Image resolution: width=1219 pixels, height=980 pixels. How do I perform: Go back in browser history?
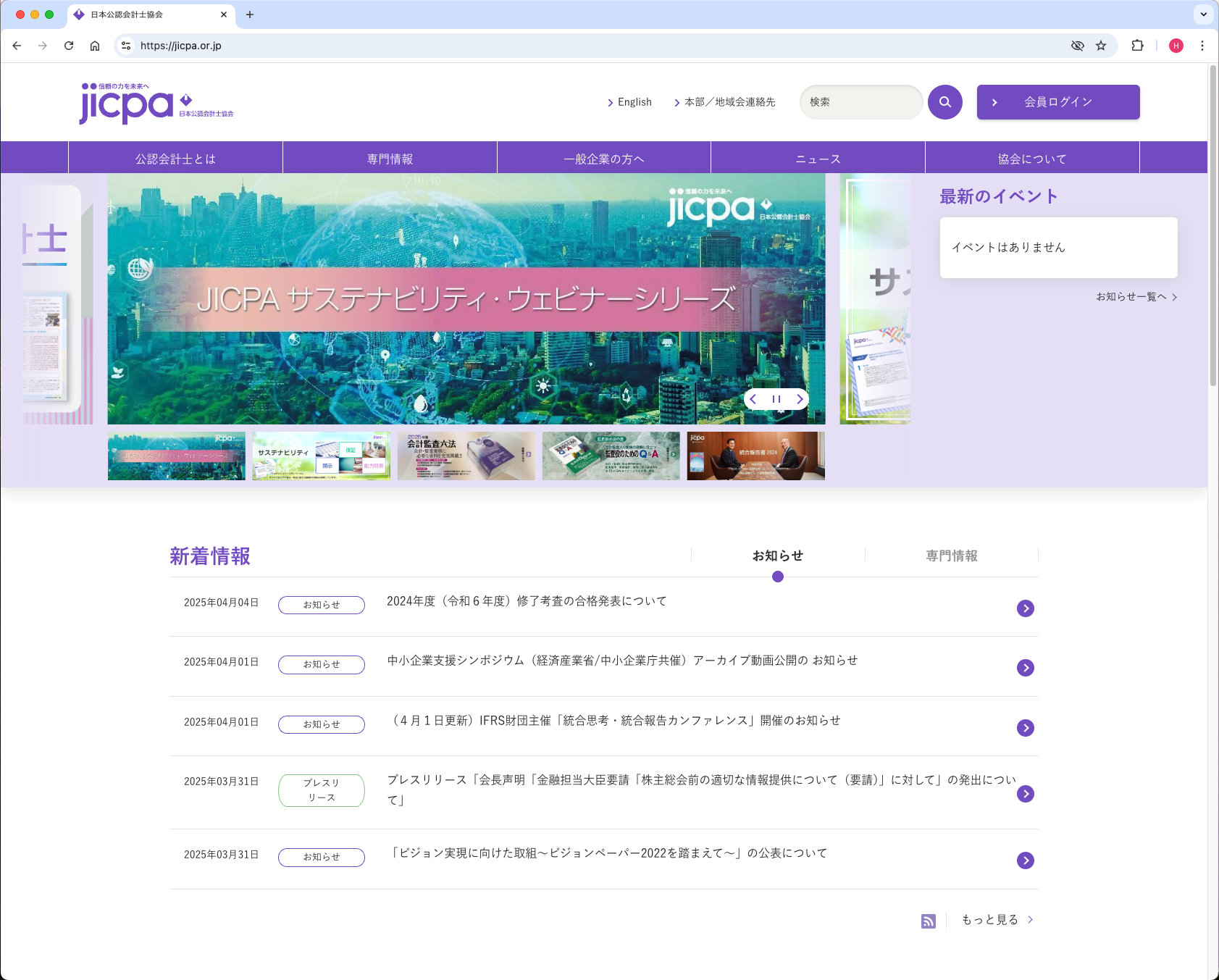[x=17, y=46]
